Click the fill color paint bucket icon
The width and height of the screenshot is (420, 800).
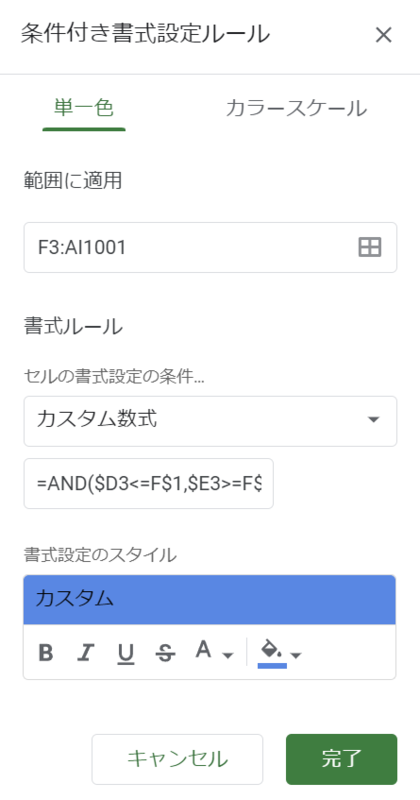pos(271,649)
